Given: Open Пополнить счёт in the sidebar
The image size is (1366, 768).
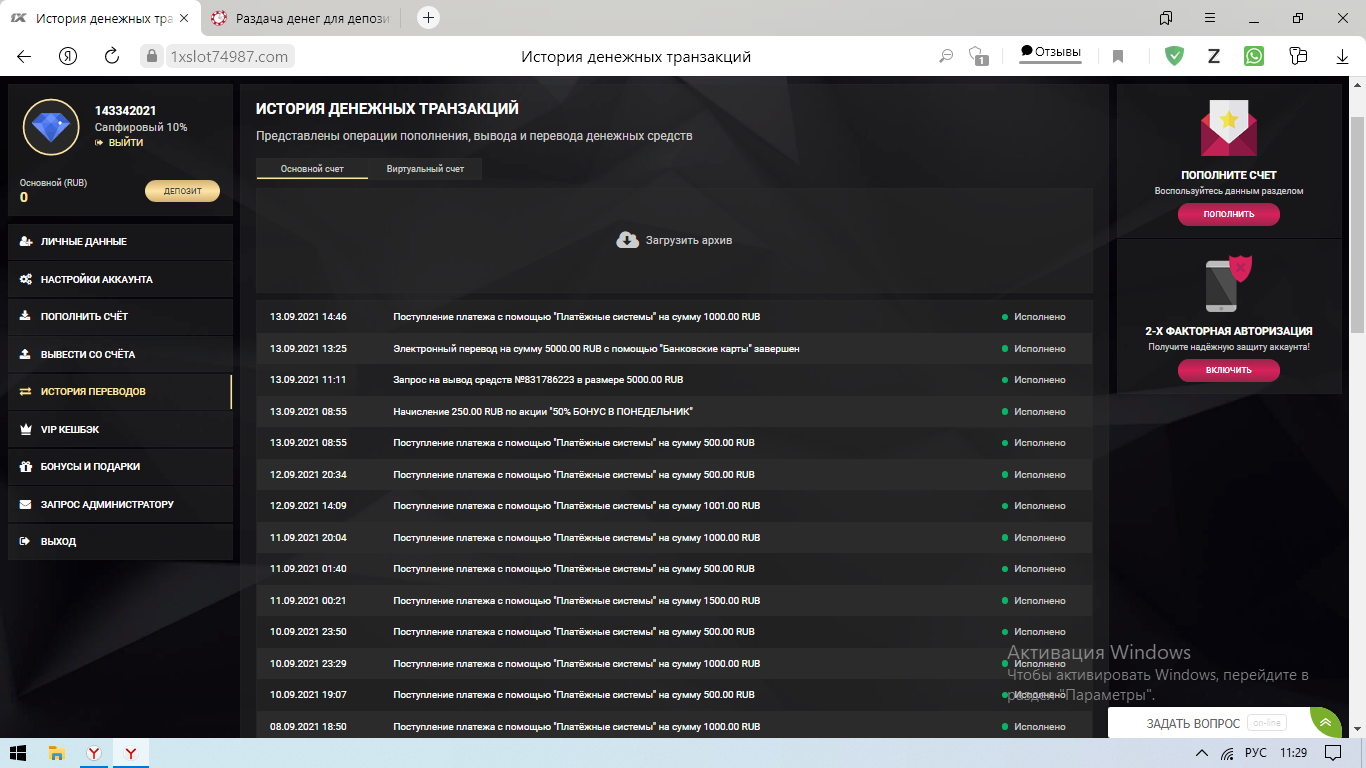Looking at the screenshot, I should [x=120, y=317].
